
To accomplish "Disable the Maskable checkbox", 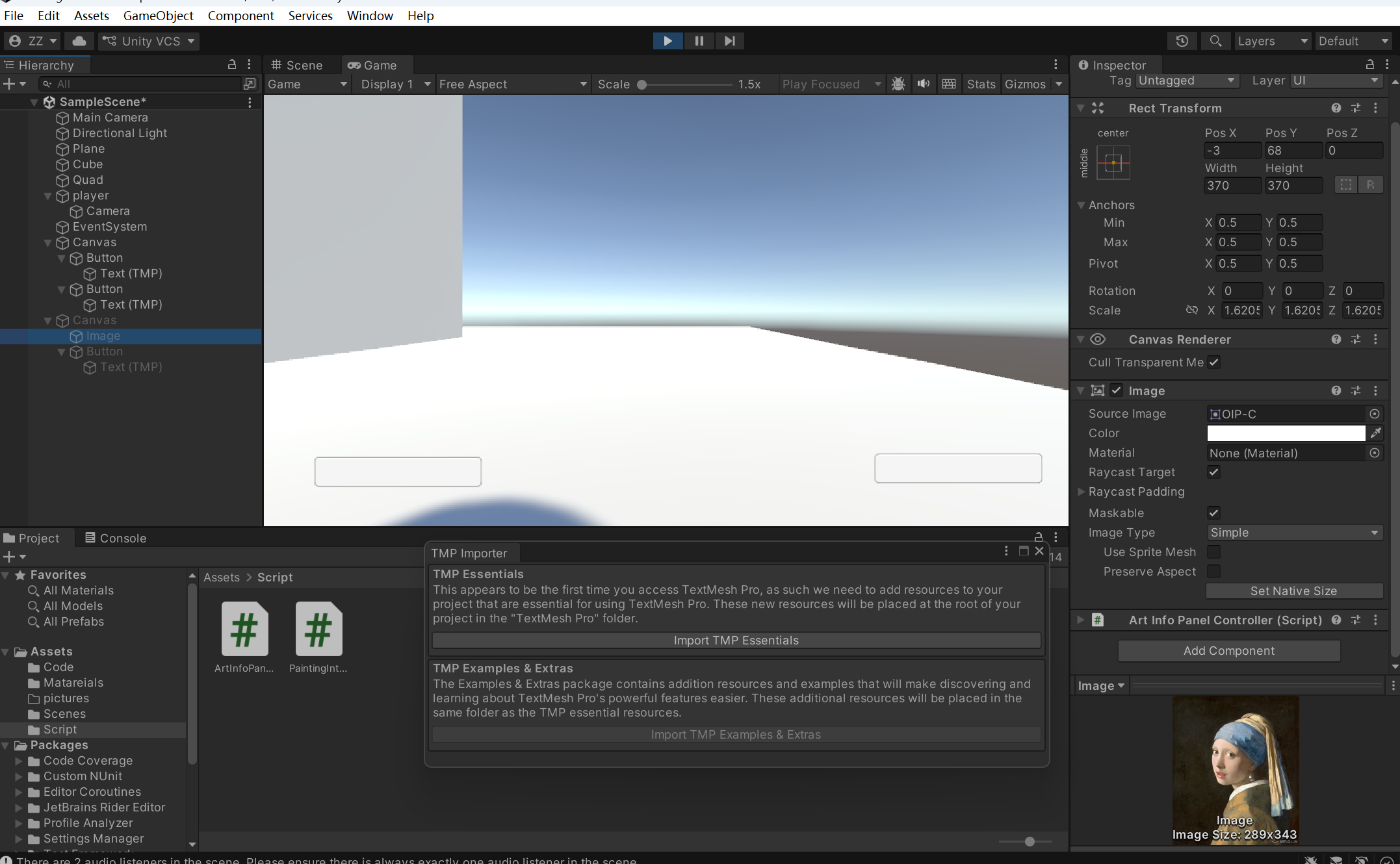I will [x=1213, y=513].
